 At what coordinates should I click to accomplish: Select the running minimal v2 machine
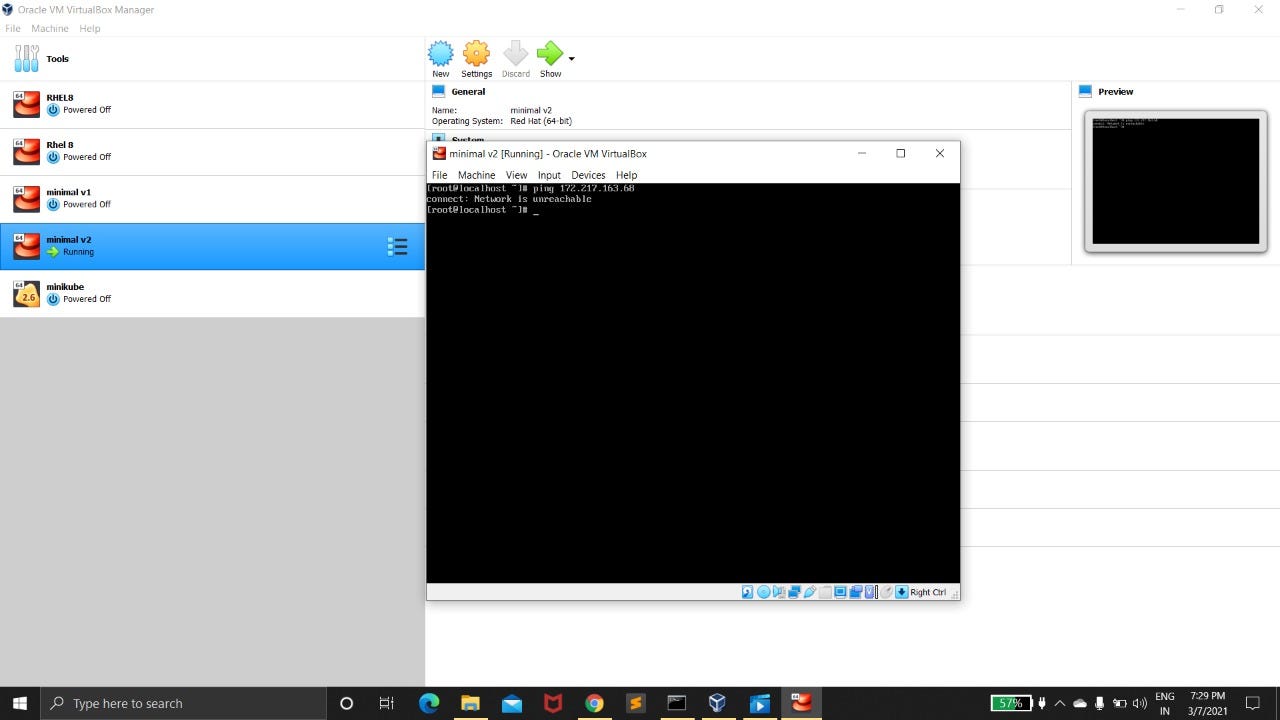coord(212,246)
